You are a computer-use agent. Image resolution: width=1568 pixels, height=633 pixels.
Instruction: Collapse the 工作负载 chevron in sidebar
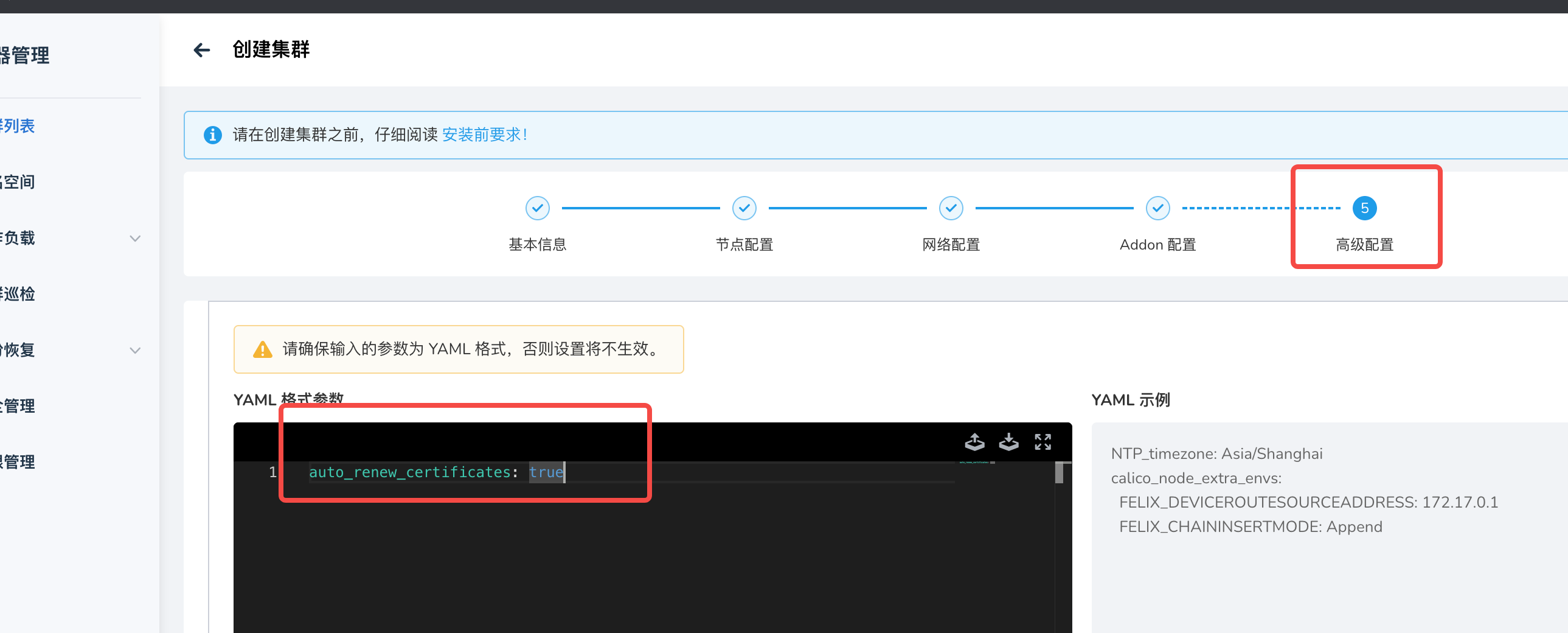click(135, 238)
